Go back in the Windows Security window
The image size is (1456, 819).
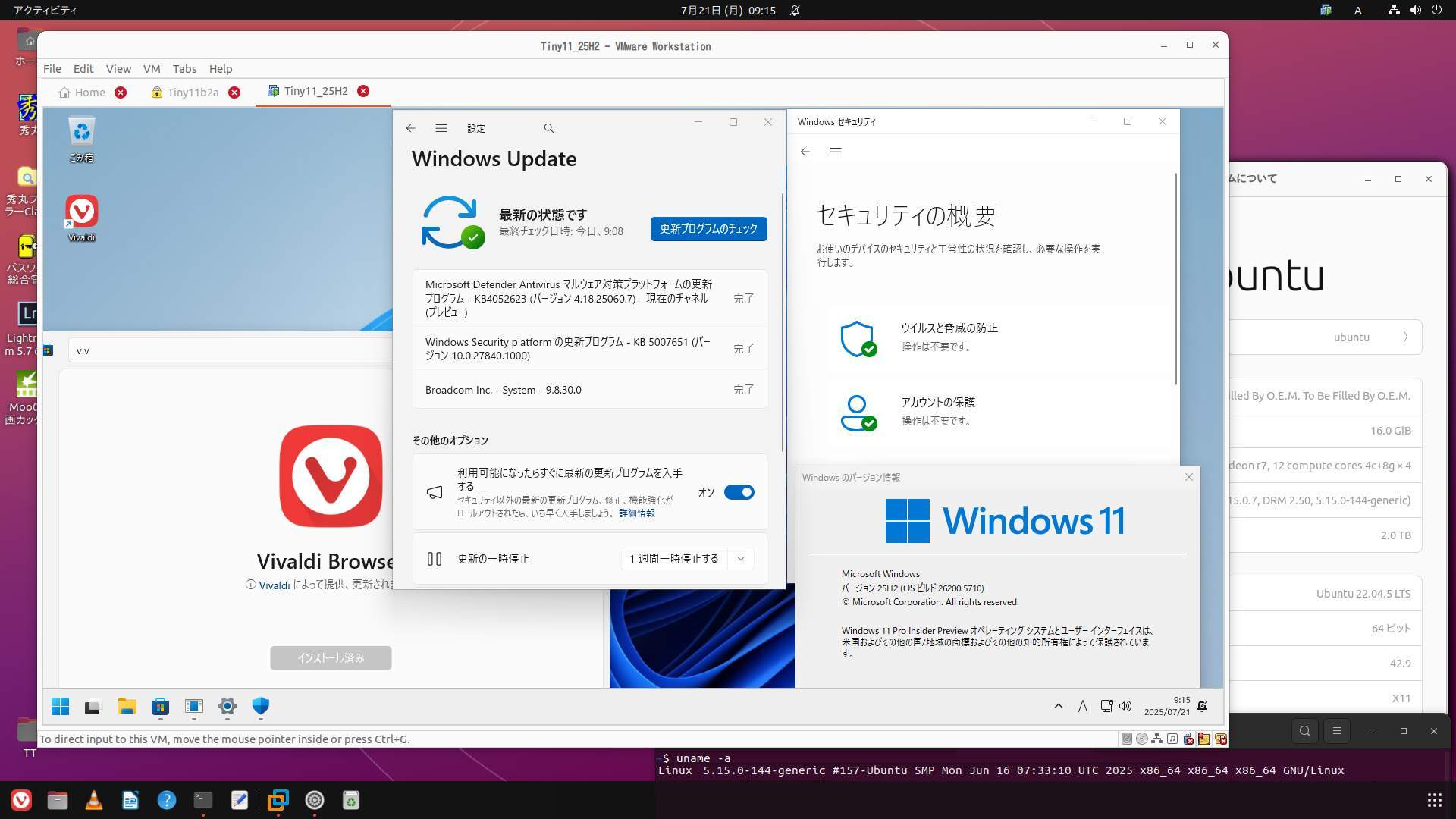pos(805,152)
